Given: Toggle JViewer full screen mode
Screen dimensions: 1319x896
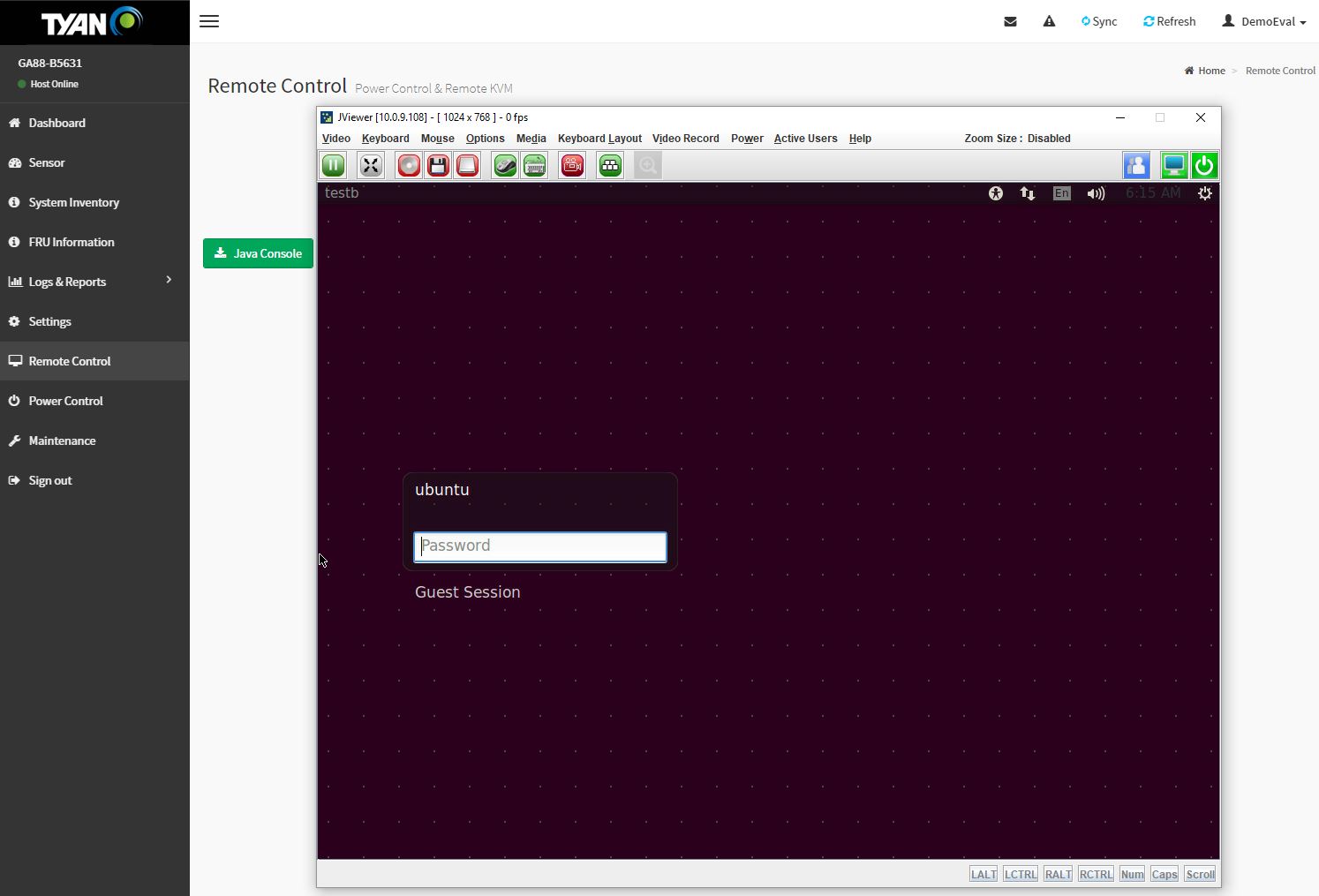Looking at the screenshot, I should point(371,165).
